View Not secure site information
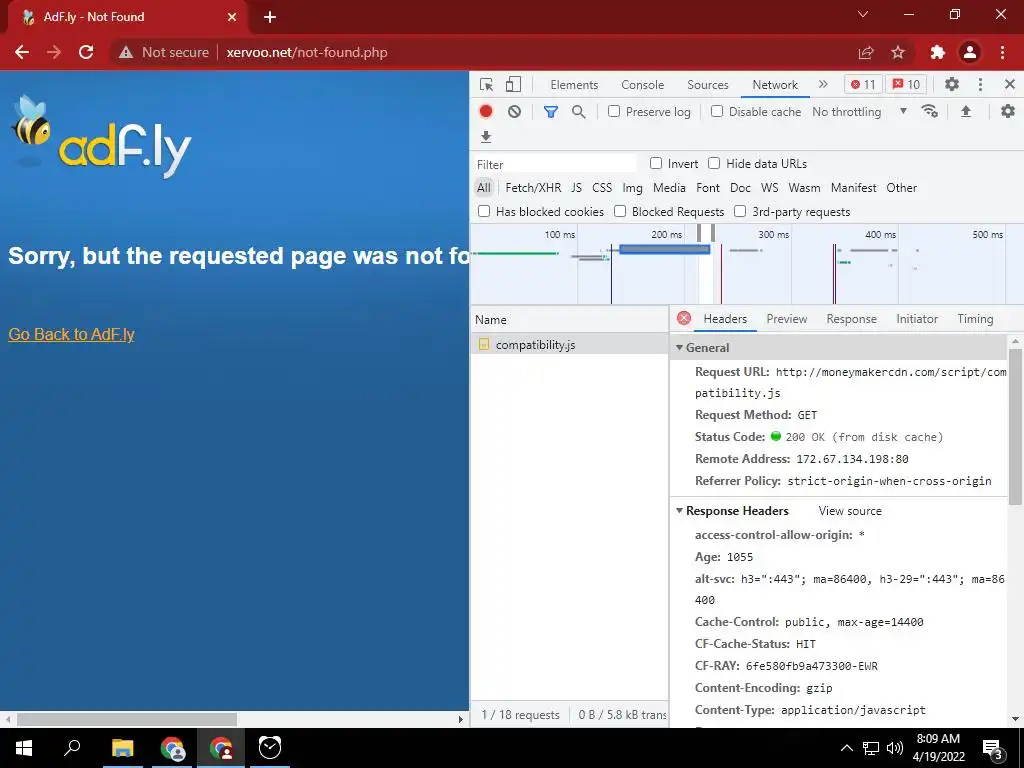The height and width of the screenshot is (768, 1024). [163, 52]
